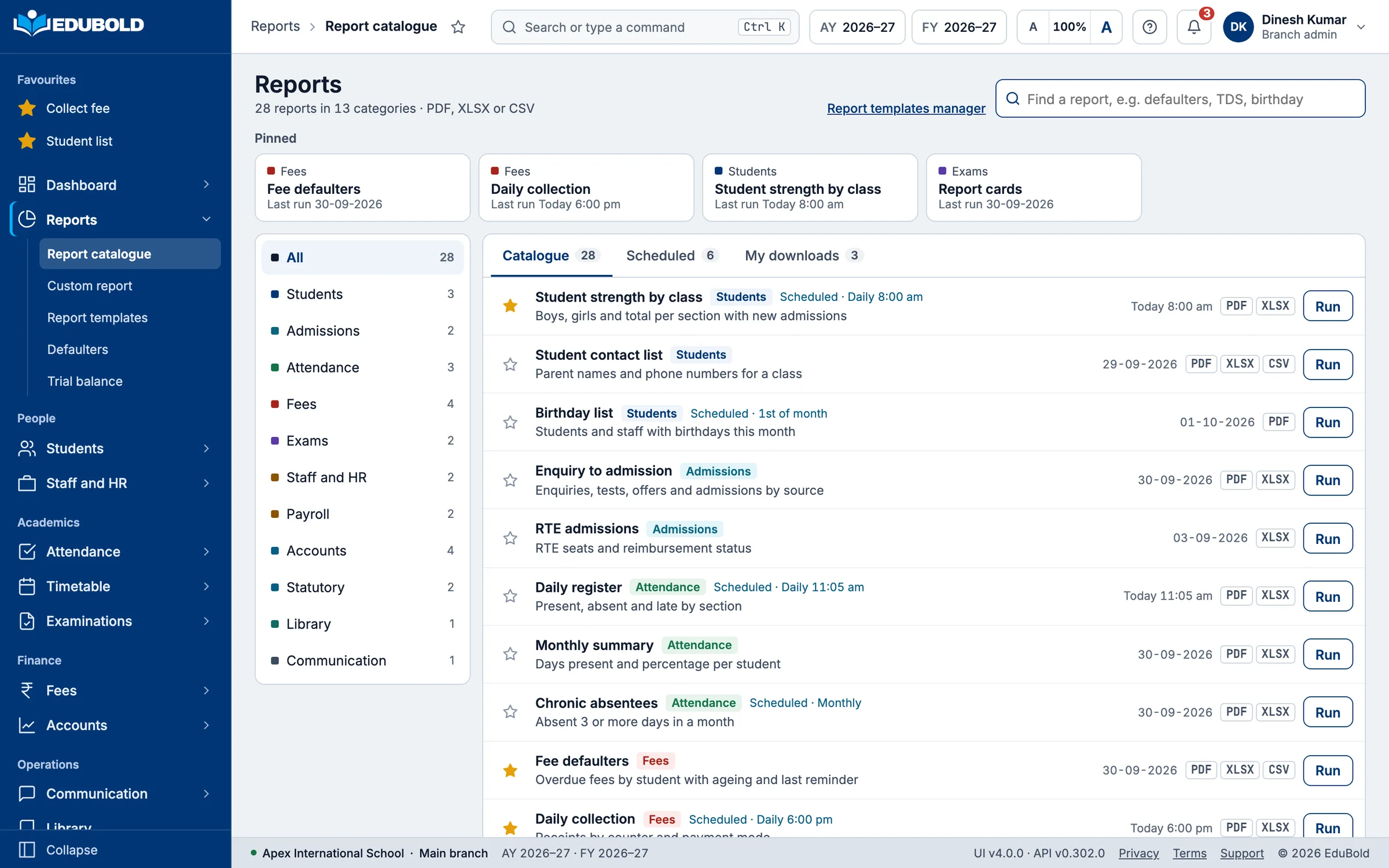Switch to the Scheduled tab
Viewport: 1389px width, 868px height.
point(671,256)
